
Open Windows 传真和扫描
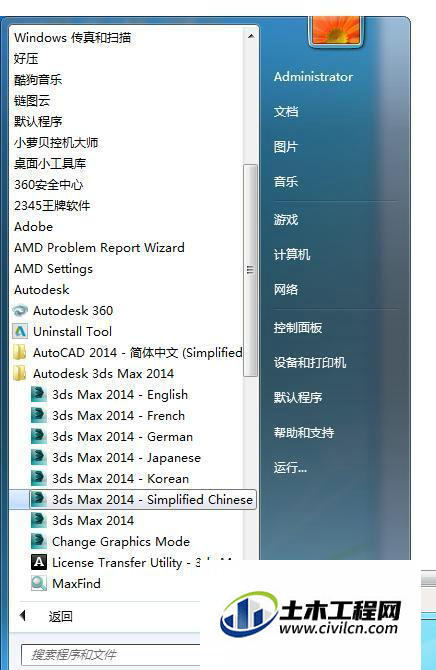pos(72,38)
